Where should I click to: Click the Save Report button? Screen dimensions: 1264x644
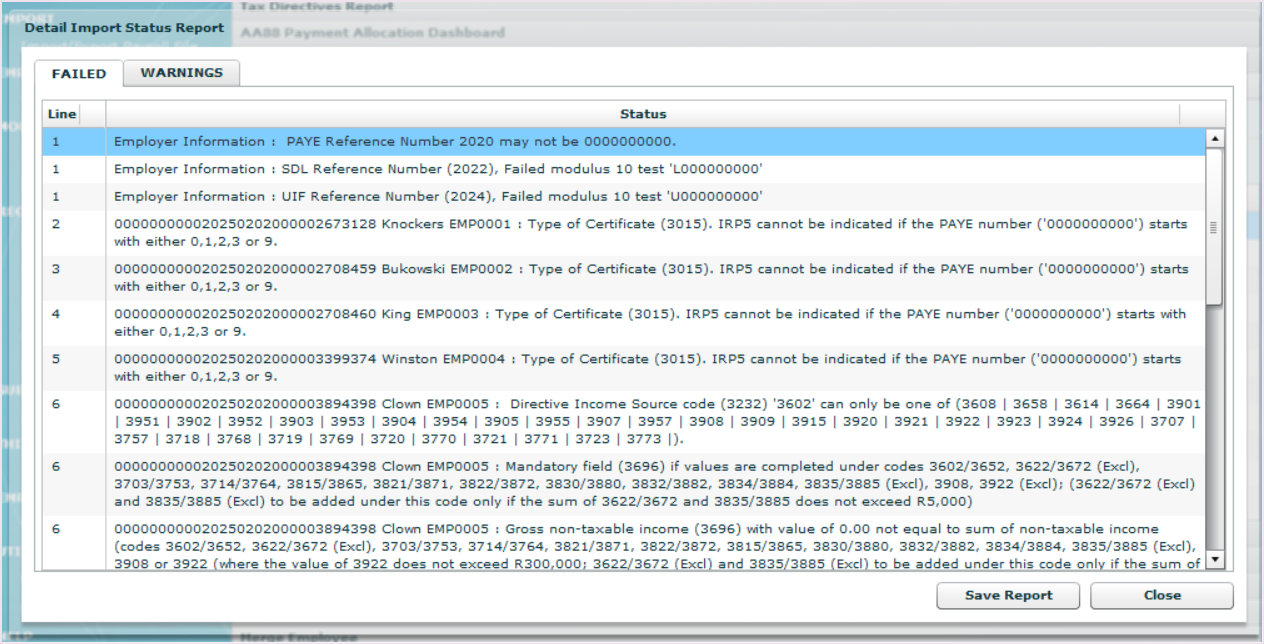1008,595
